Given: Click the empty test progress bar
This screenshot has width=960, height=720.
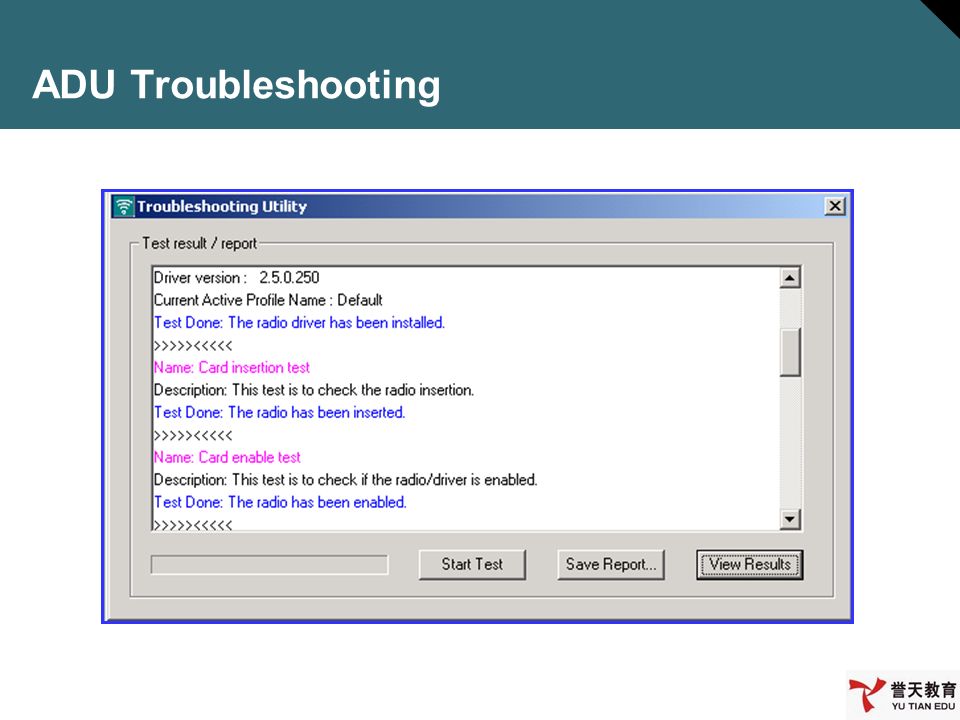Looking at the screenshot, I should pos(269,564).
